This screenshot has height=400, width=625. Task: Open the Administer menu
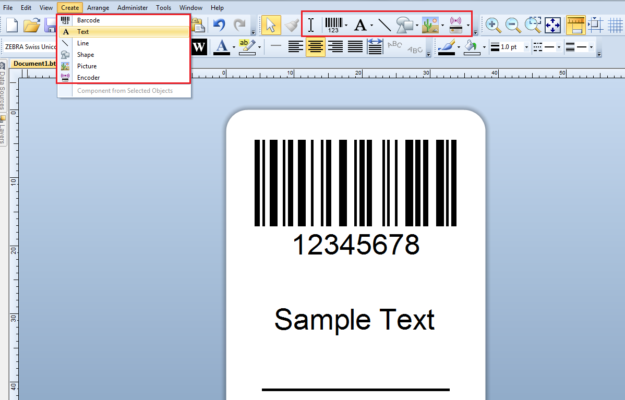click(x=132, y=8)
